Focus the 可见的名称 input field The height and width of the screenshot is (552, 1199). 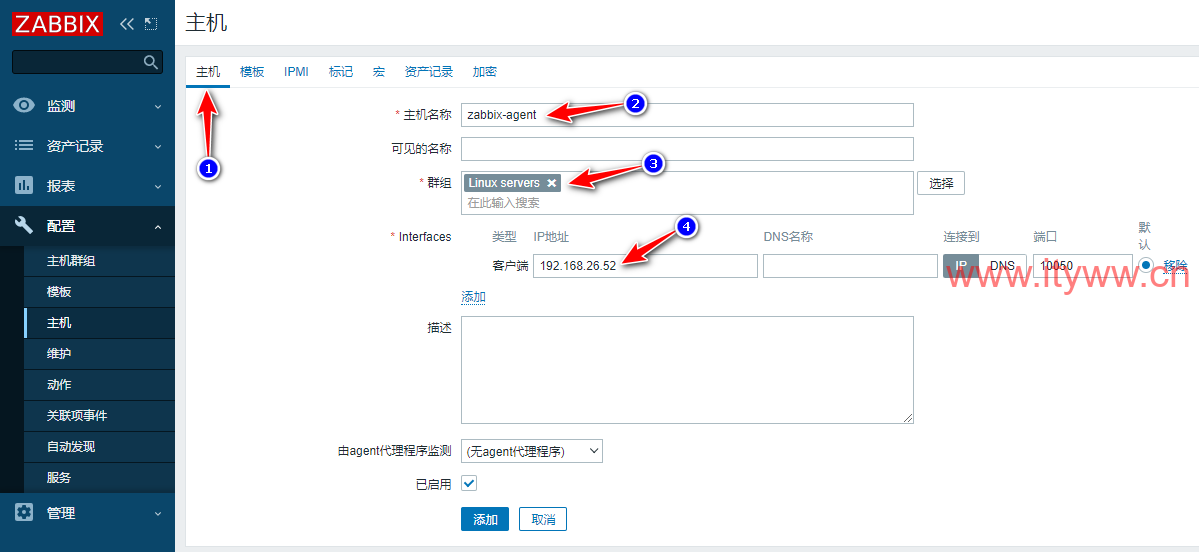(687, 149)
